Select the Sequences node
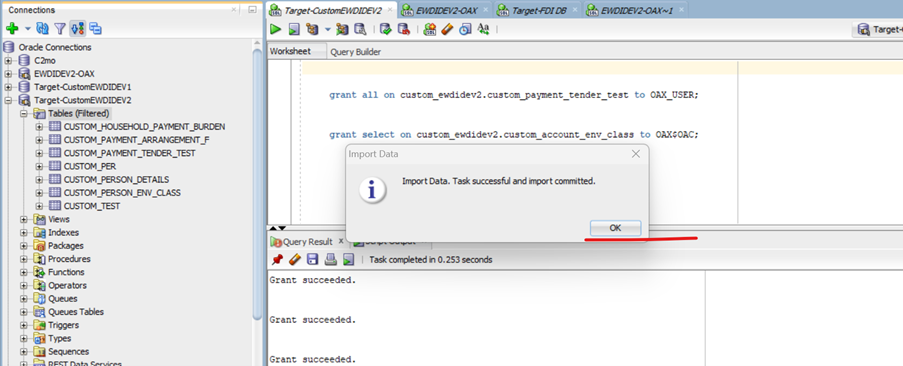 tap(69, 352)
